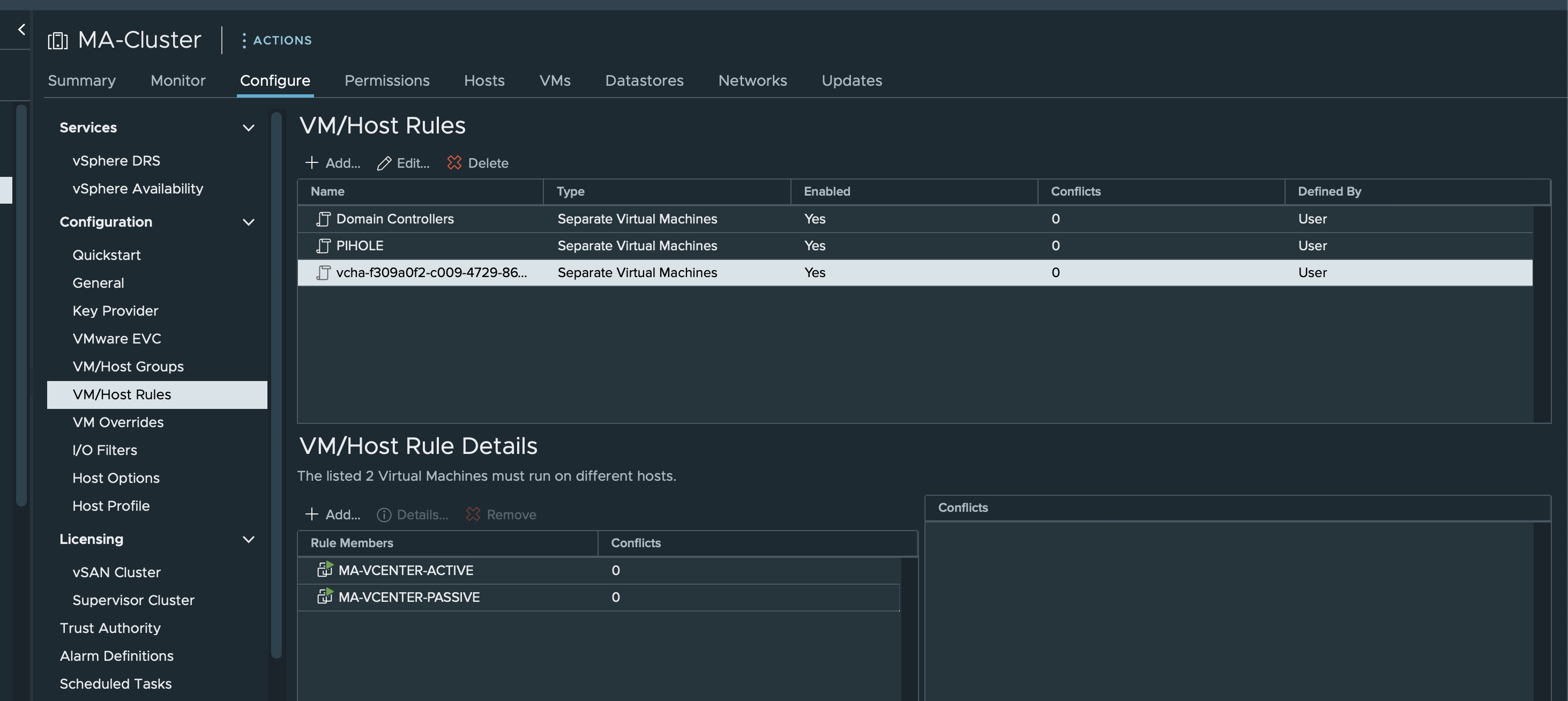The height and width of the screenshot is (701, 1568).
Task: Select the Domain Controllers rule name
Action: point(395,219)
